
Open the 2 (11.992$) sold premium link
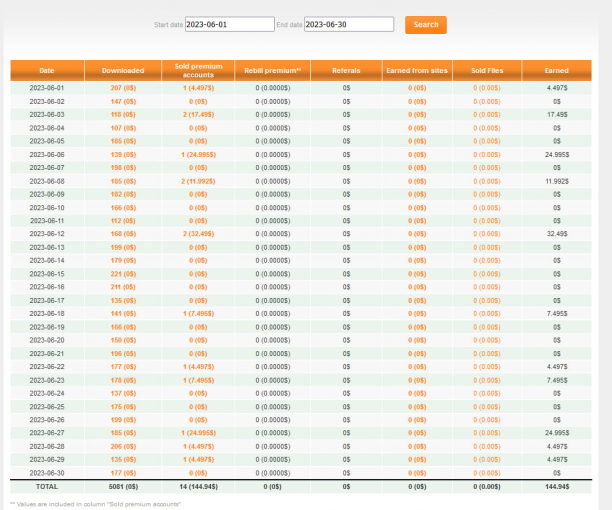198,181
